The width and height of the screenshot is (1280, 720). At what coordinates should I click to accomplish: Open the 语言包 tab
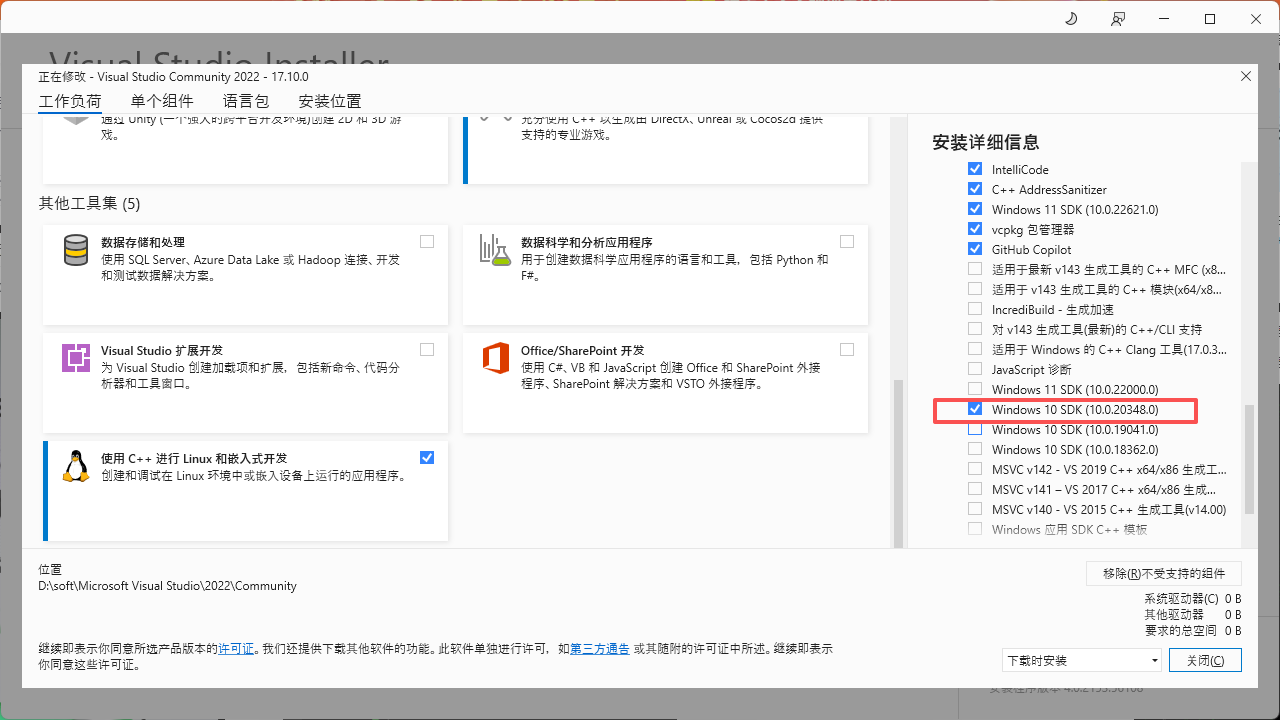pos(246,101)
